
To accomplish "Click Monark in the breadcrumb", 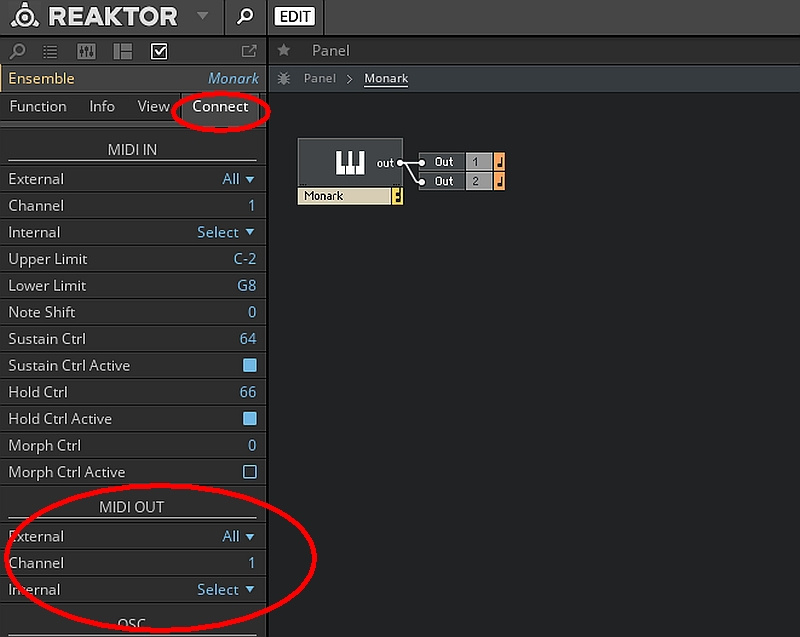I will pyautogui.click(x=386, y=79).
